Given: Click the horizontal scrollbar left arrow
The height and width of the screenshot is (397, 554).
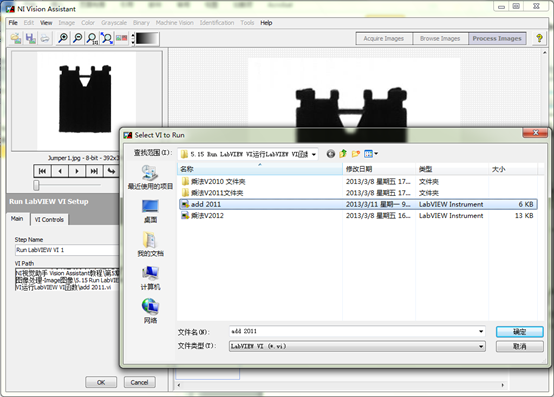Looking at the screenshot, I should 179,385.
